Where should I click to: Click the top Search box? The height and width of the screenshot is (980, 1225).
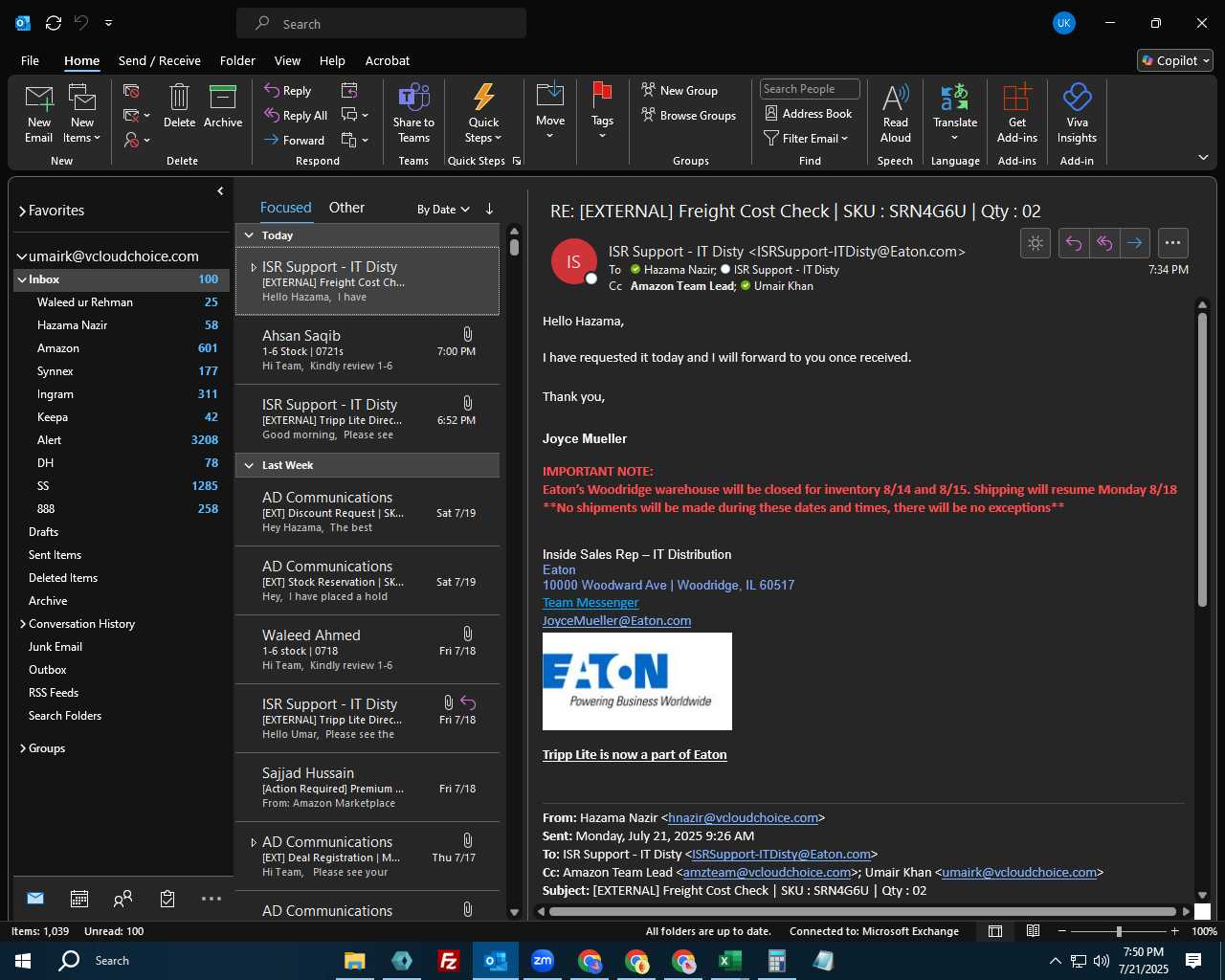click(381, 24)
